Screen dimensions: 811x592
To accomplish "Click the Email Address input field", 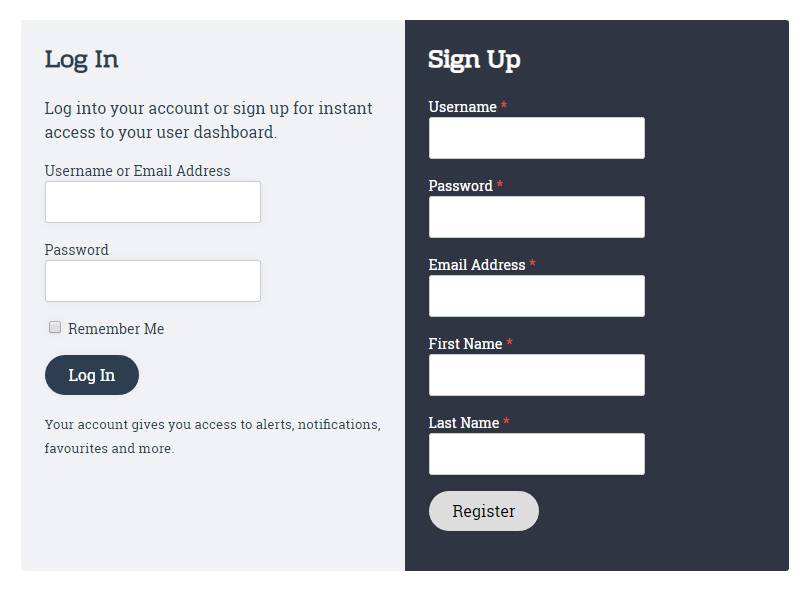I will (x=536, y=296).
